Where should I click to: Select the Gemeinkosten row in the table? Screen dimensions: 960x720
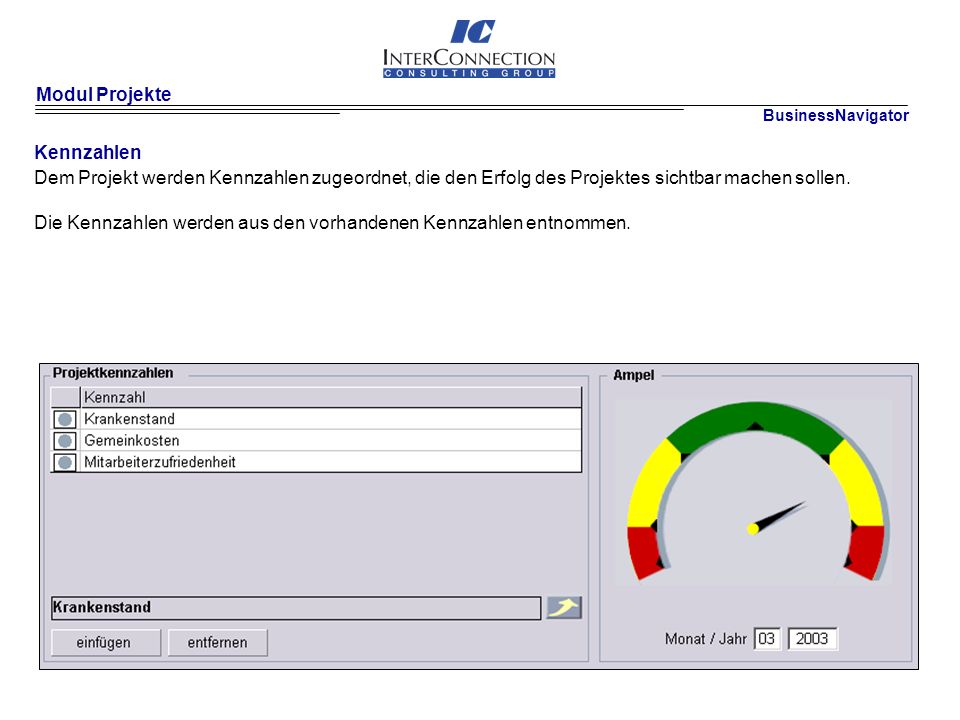point(317,440)
